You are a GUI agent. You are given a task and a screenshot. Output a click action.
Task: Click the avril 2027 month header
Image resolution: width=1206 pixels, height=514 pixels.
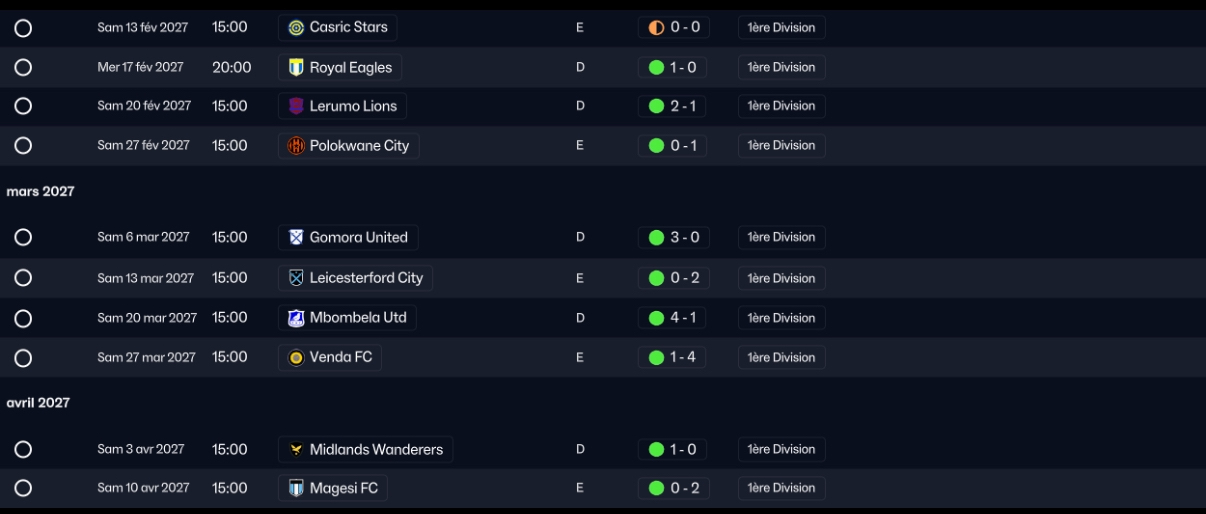pos(38,403)
